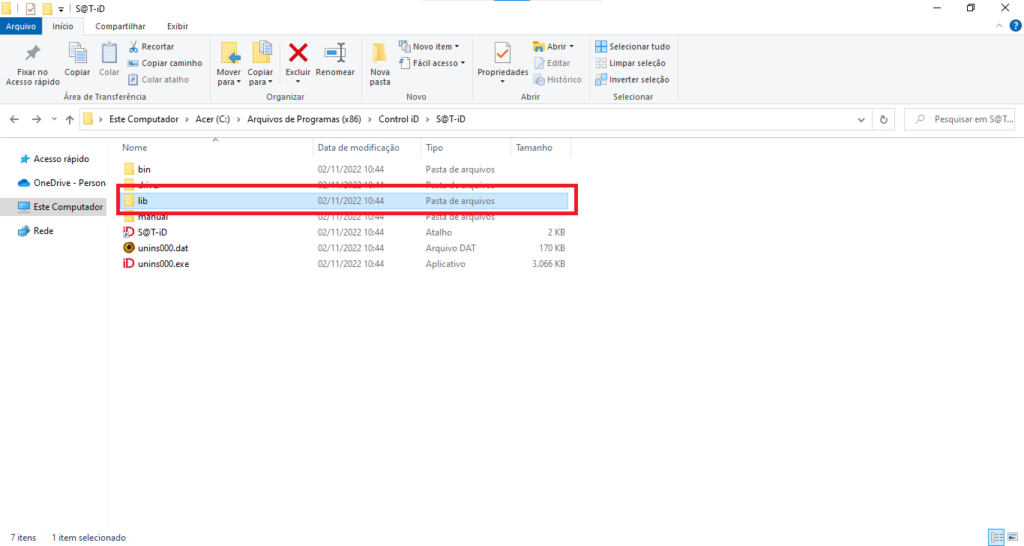1024x546 pixels.
Task: Click Recortar scissors icon
Action: [134, 46]
